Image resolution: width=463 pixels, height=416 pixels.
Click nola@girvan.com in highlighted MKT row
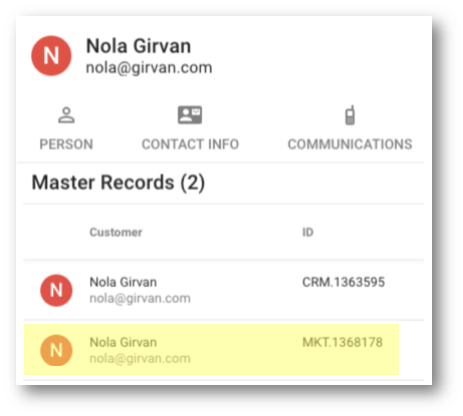pyautogui.click(x=140, y=359)
